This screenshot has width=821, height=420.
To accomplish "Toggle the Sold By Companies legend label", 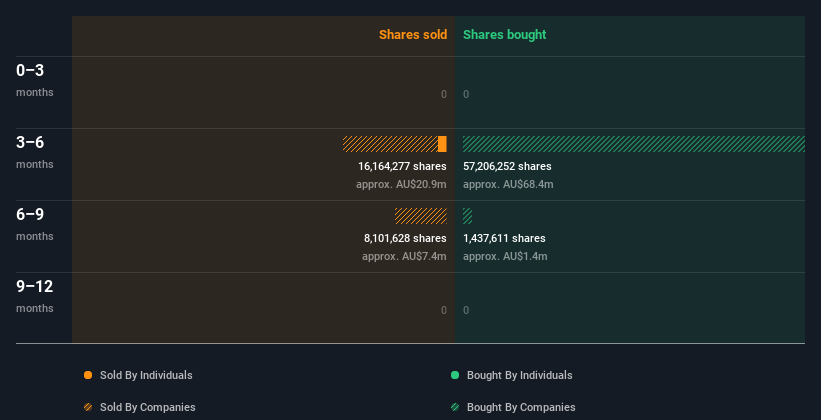I will click(x=148, y=407).
